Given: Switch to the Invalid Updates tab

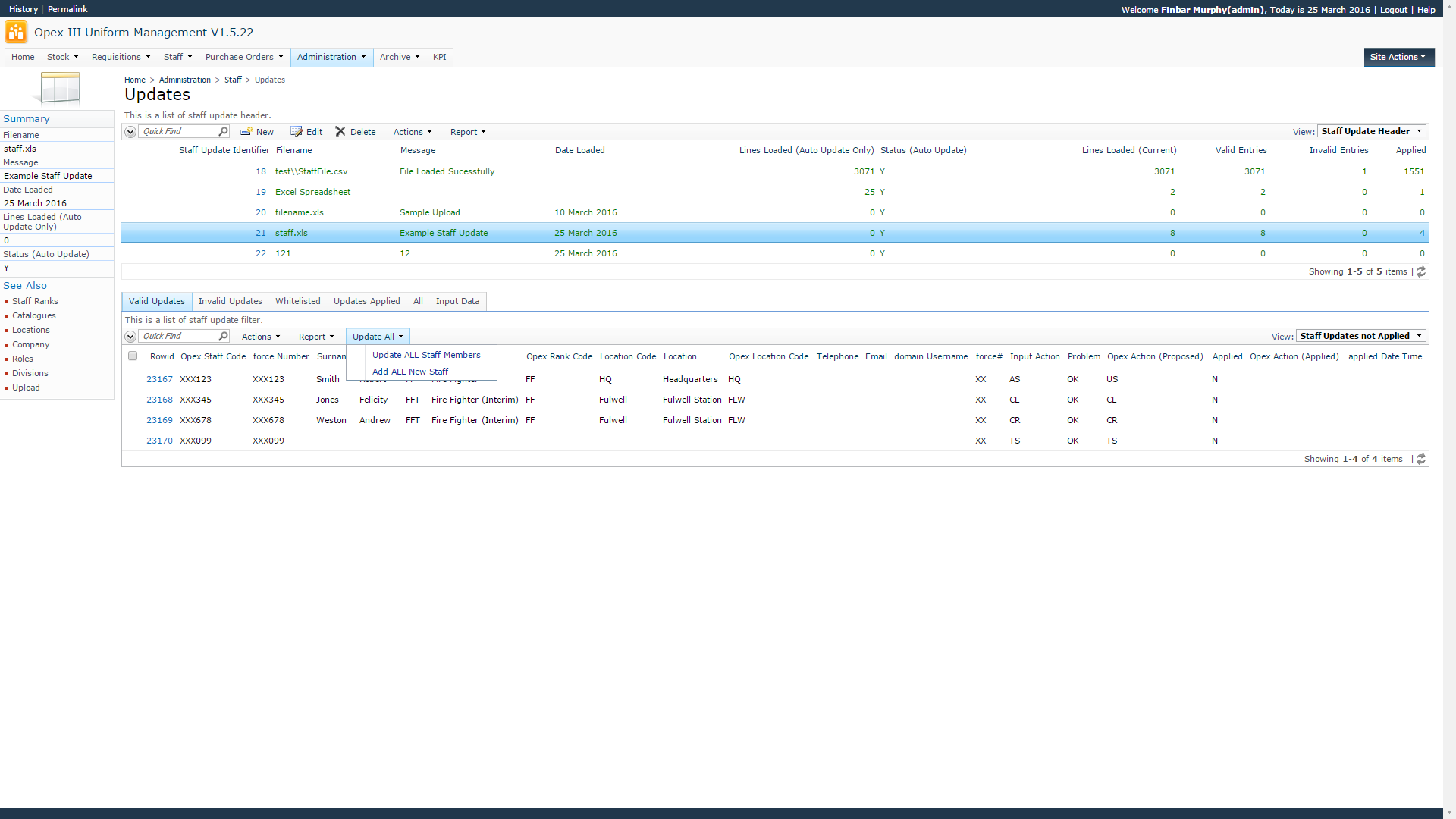Looking at the screenshot, I should 230,301.
